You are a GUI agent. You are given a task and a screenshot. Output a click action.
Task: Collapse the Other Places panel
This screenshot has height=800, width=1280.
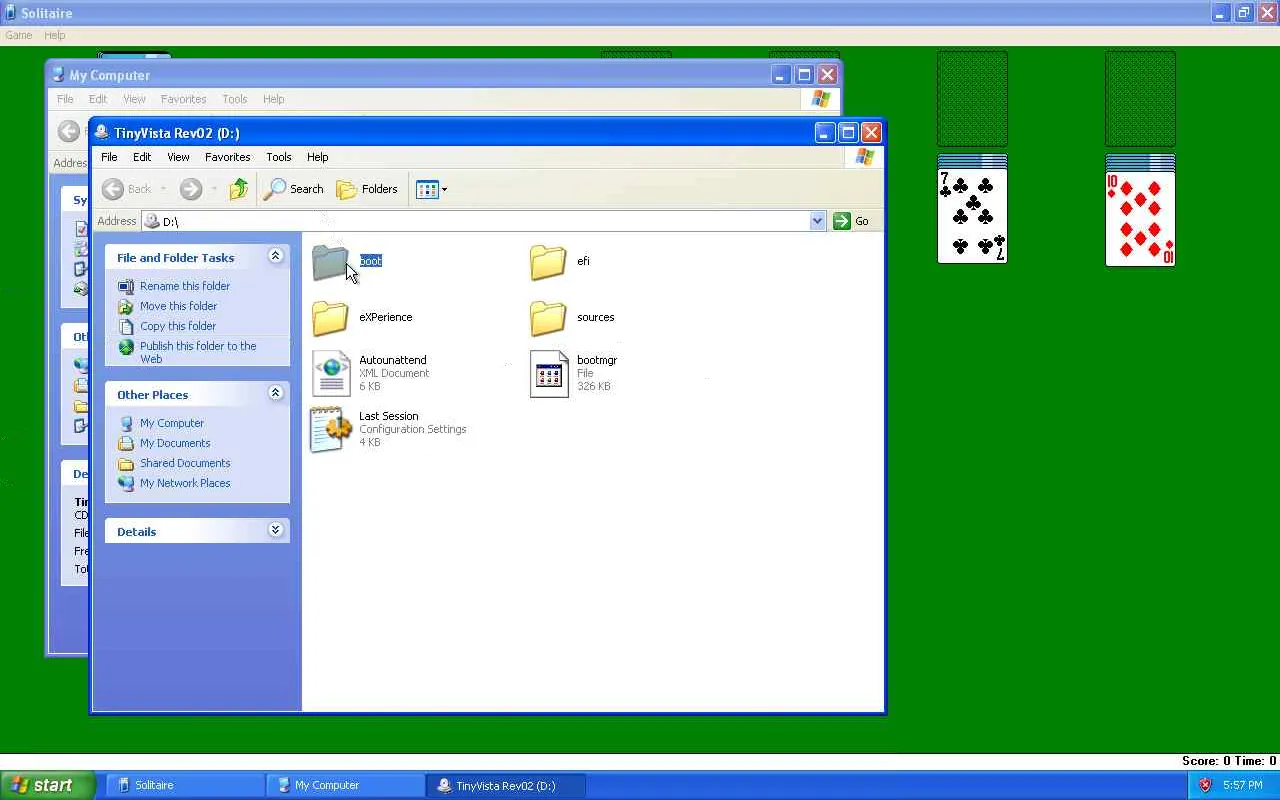coord(276,394)
